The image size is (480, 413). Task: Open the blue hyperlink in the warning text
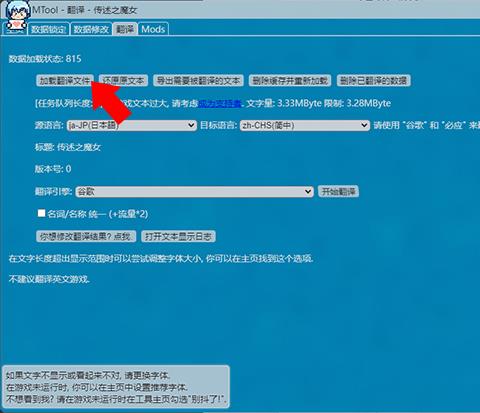(x=219, y=103)
